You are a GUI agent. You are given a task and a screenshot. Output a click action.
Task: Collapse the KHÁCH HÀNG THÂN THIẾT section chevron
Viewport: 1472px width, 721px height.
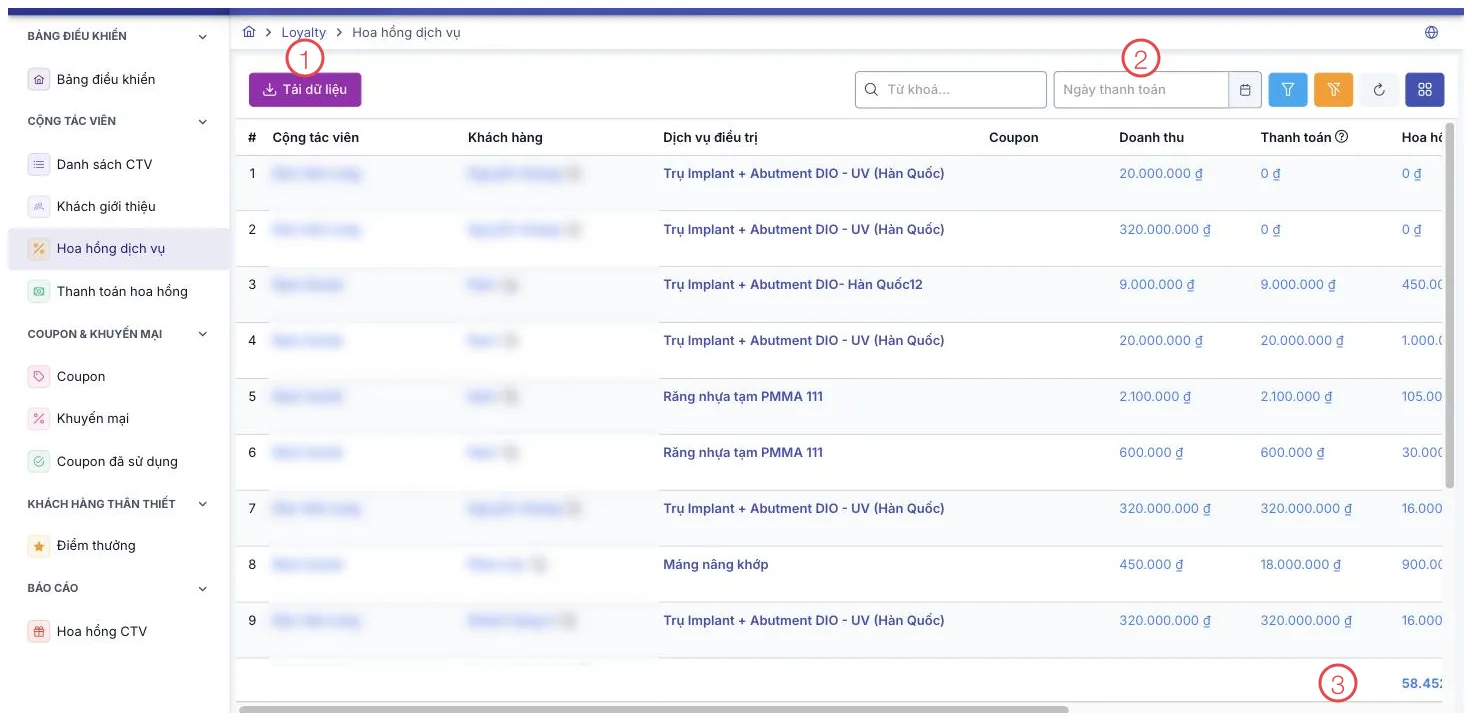[203, 504]
